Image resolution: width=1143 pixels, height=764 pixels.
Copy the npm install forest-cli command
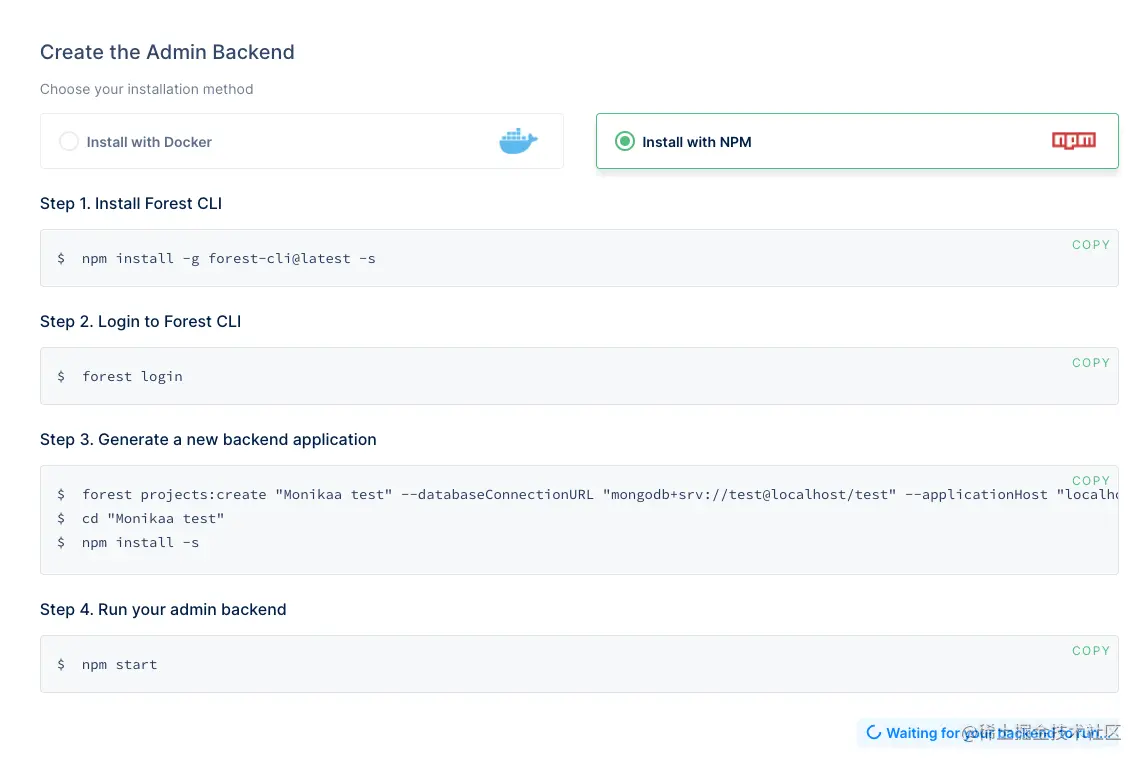pos(1091,245)
